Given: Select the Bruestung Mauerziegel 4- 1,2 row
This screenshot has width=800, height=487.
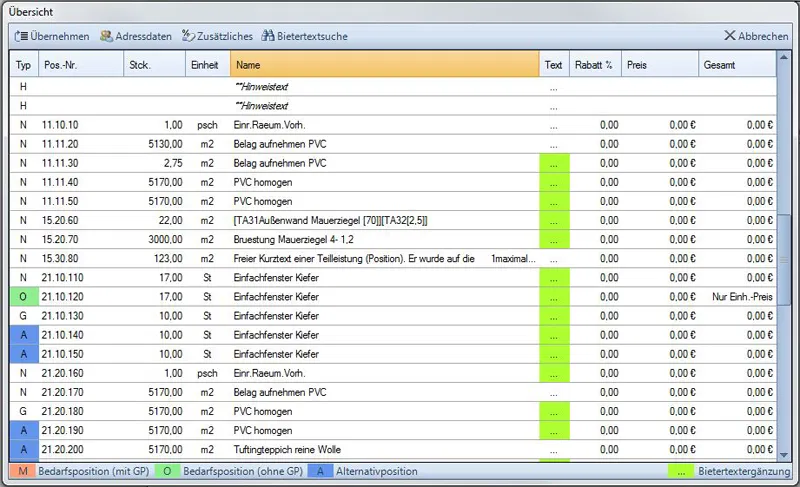Looking at the screenshot, I should coord(292,240).
